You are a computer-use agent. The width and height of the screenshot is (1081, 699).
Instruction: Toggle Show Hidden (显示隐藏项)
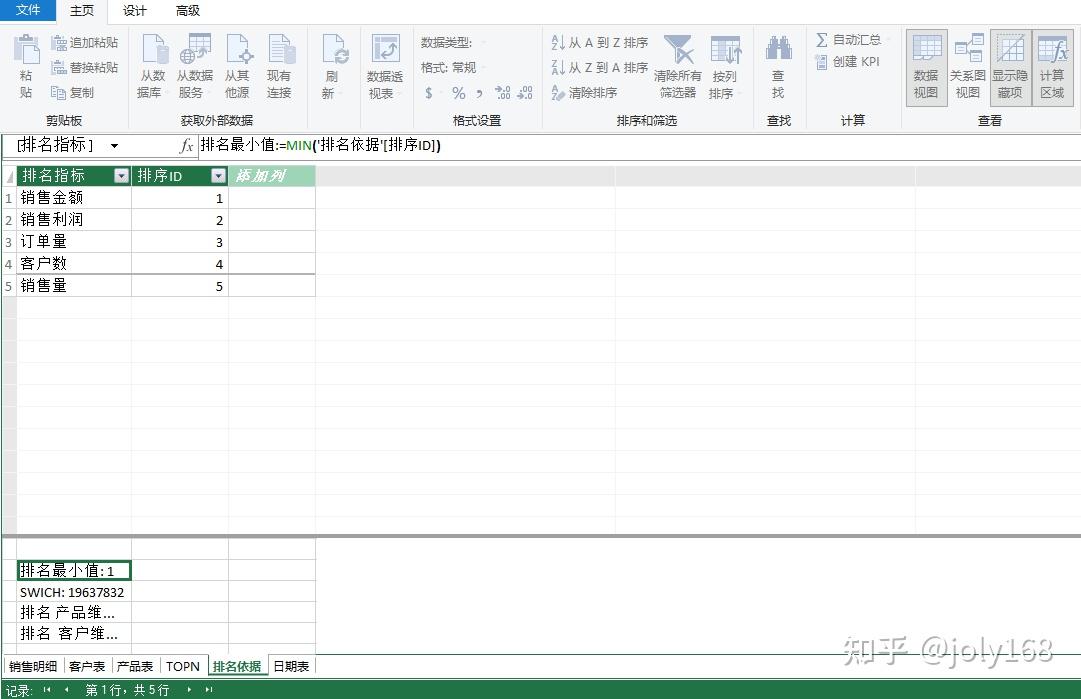[1010, 67]
